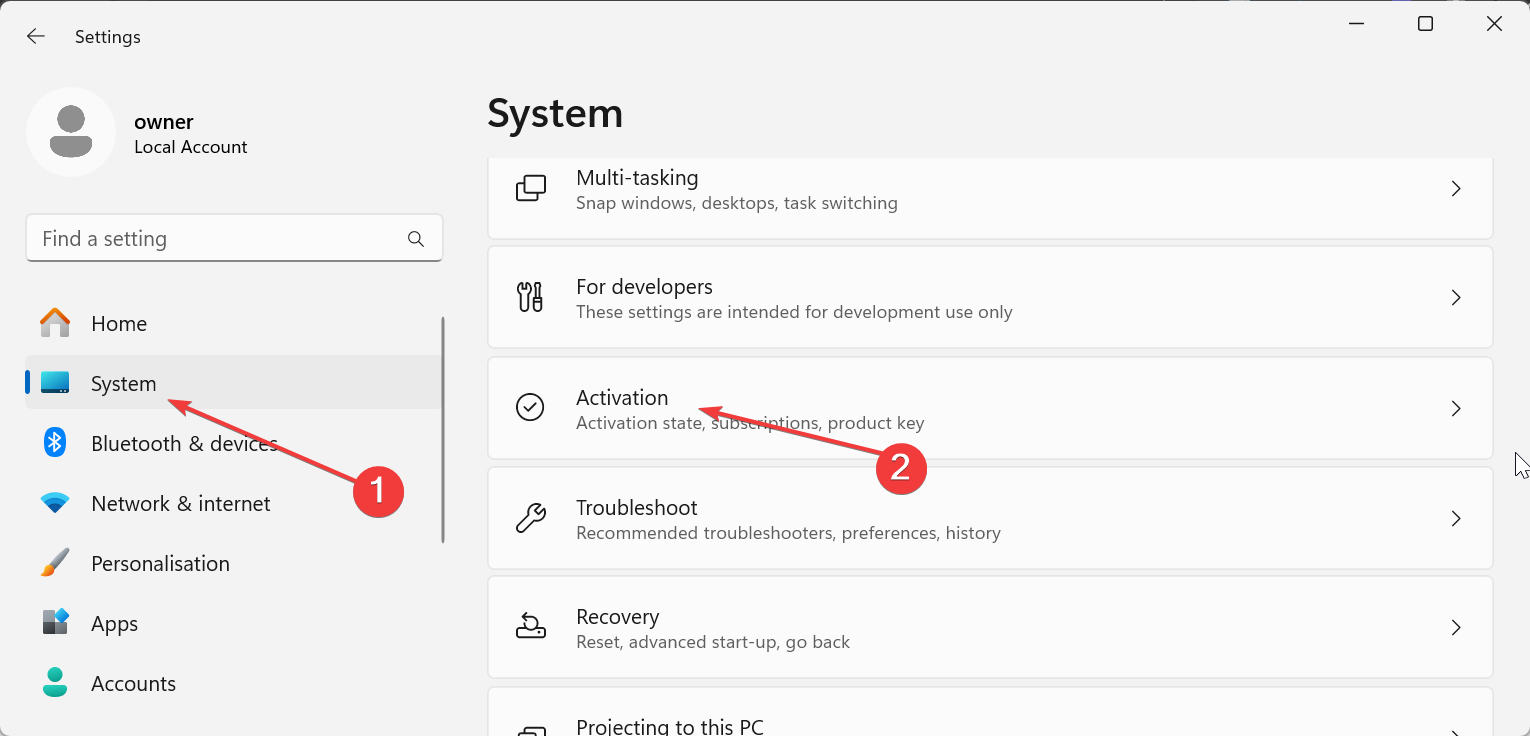Click the sidebar vertical scrollbar

coord(443,430)
